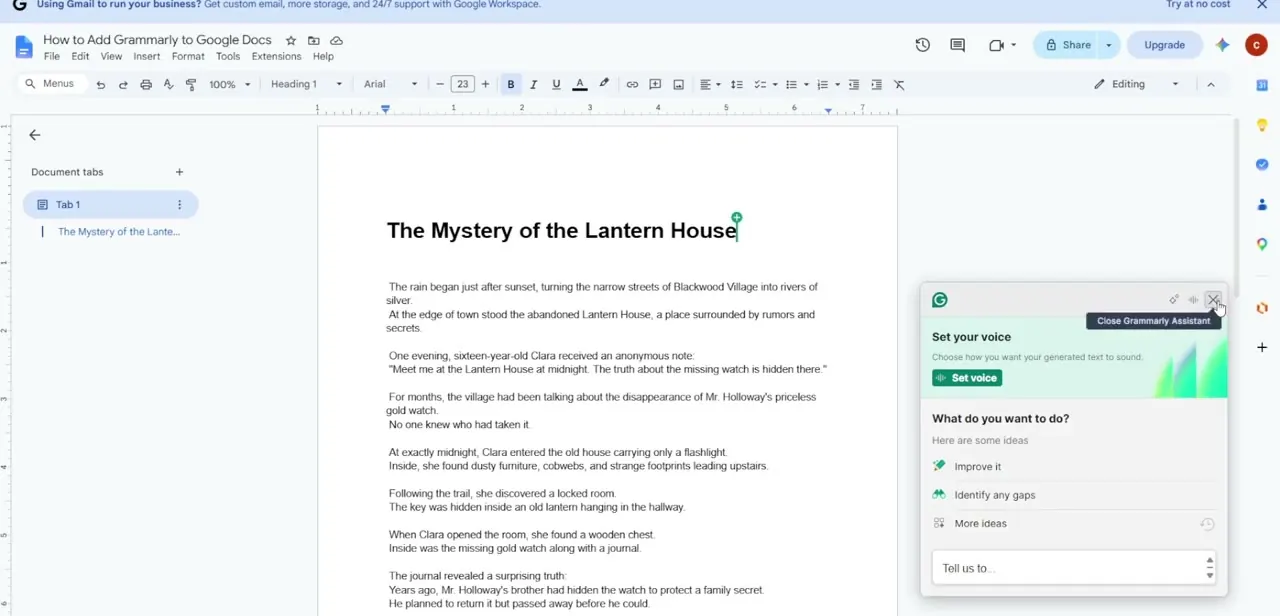Go back from document tabs panel
The width and height of the screenshot is (1280, 616).
coord(35,135)
